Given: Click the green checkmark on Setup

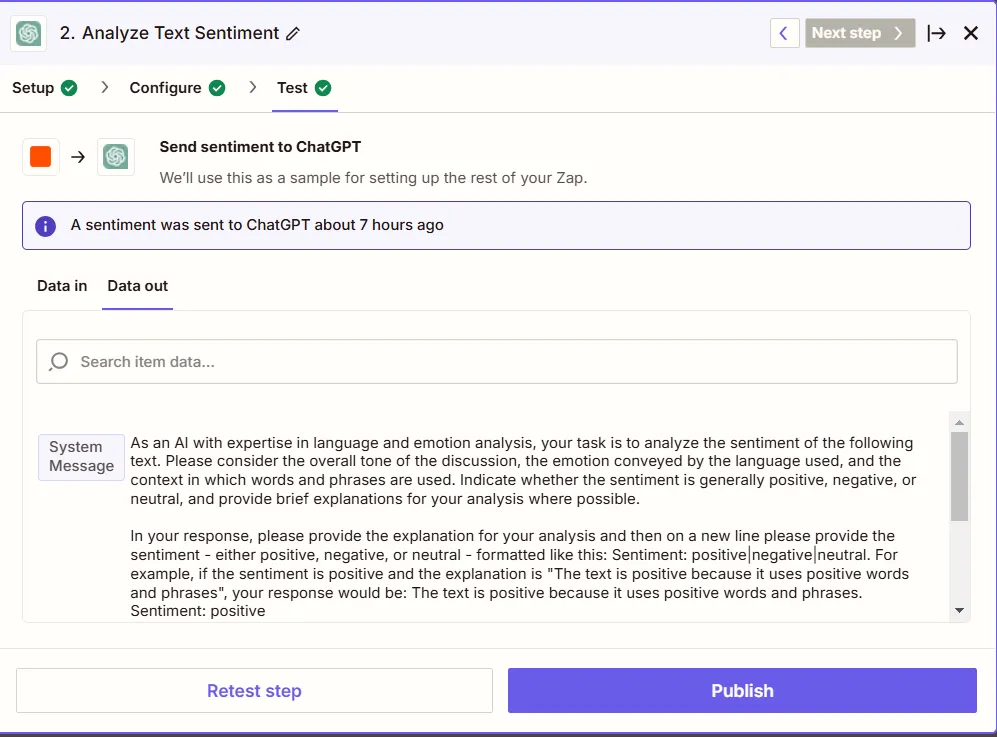Looking at the screenshot, I should tap(72, 88).
